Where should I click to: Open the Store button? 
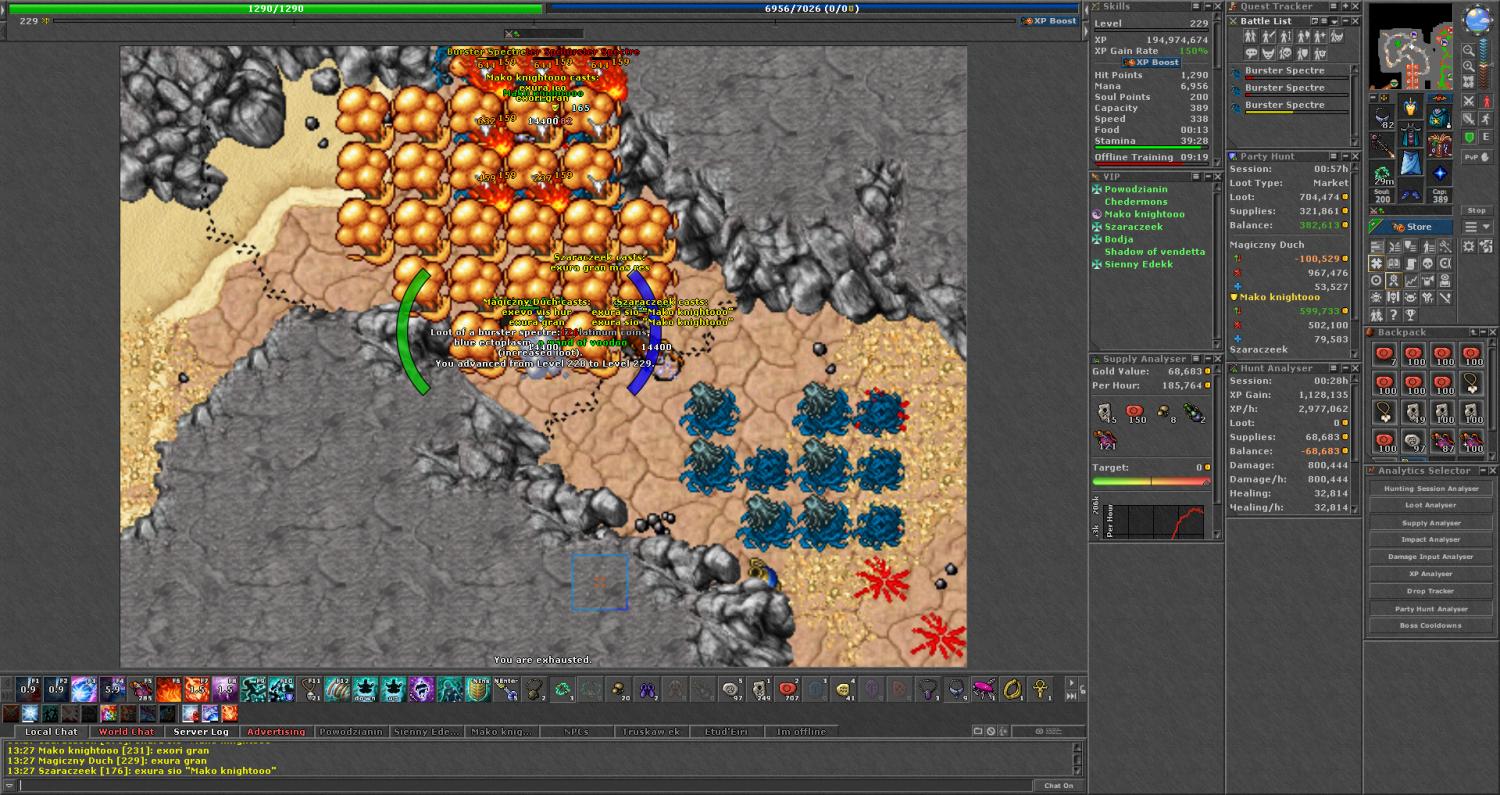(1411, 227)
